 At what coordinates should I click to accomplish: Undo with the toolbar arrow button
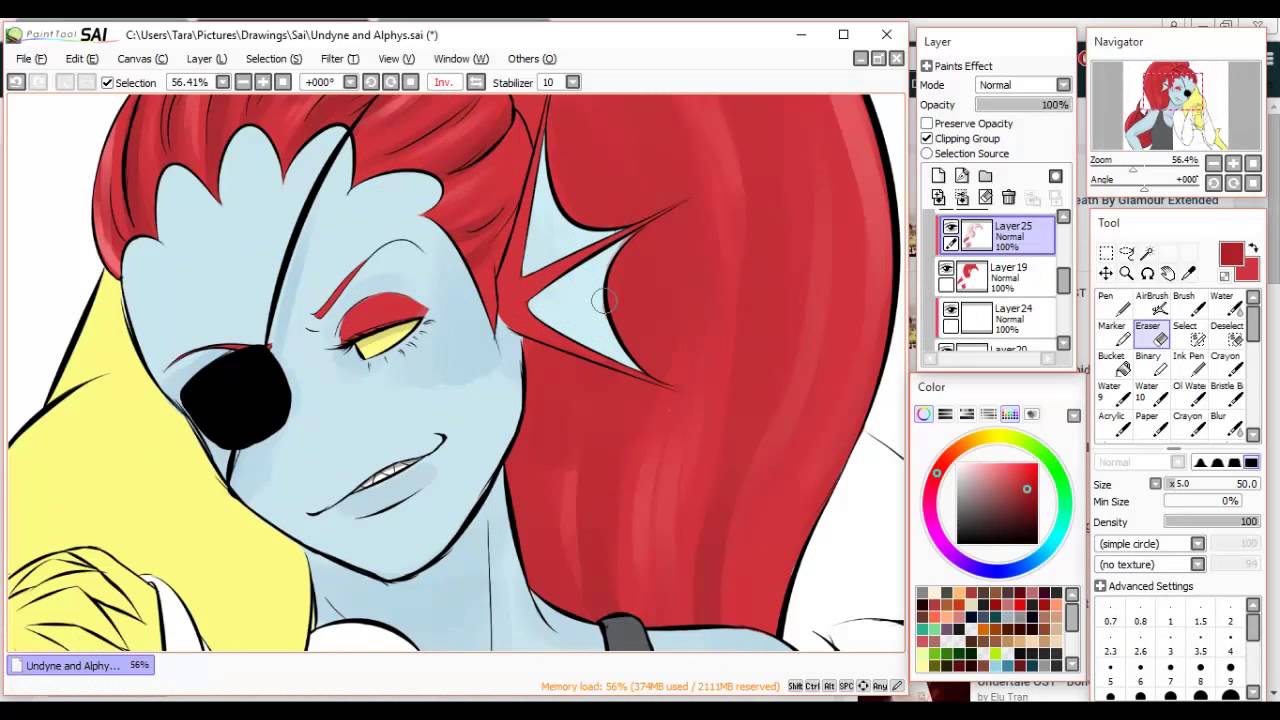[16, 82]
